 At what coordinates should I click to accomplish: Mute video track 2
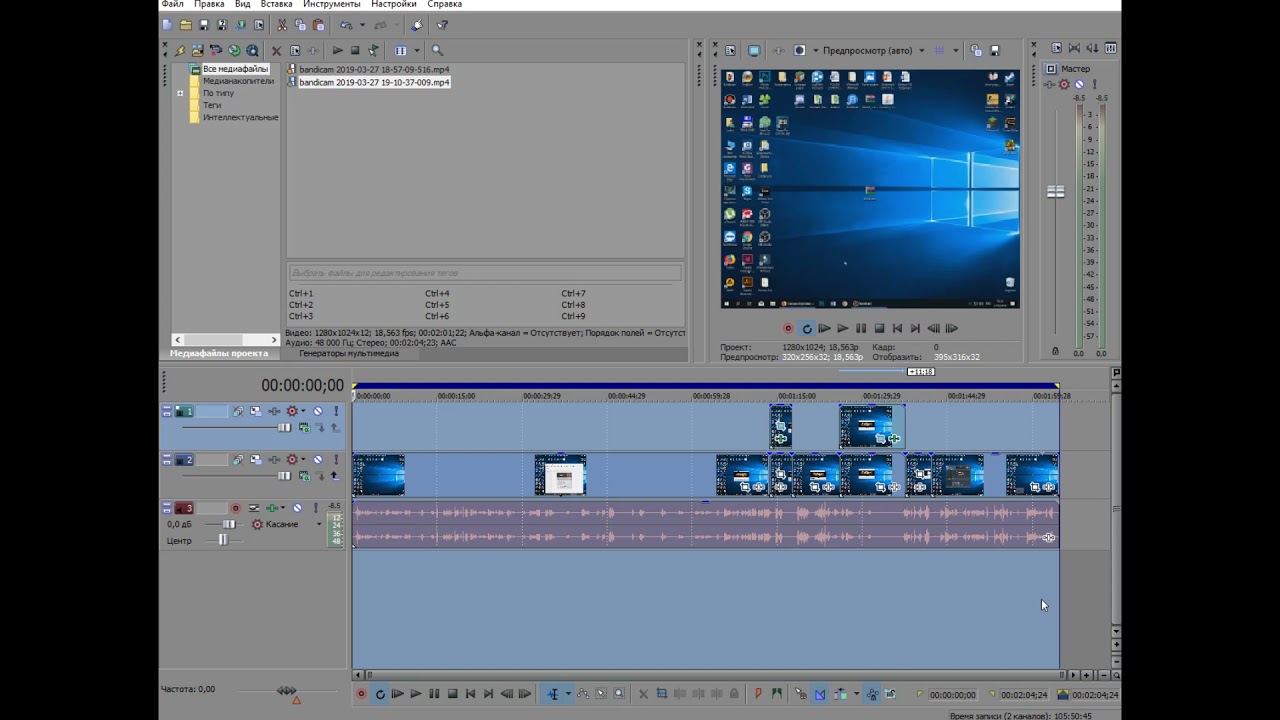318,460
